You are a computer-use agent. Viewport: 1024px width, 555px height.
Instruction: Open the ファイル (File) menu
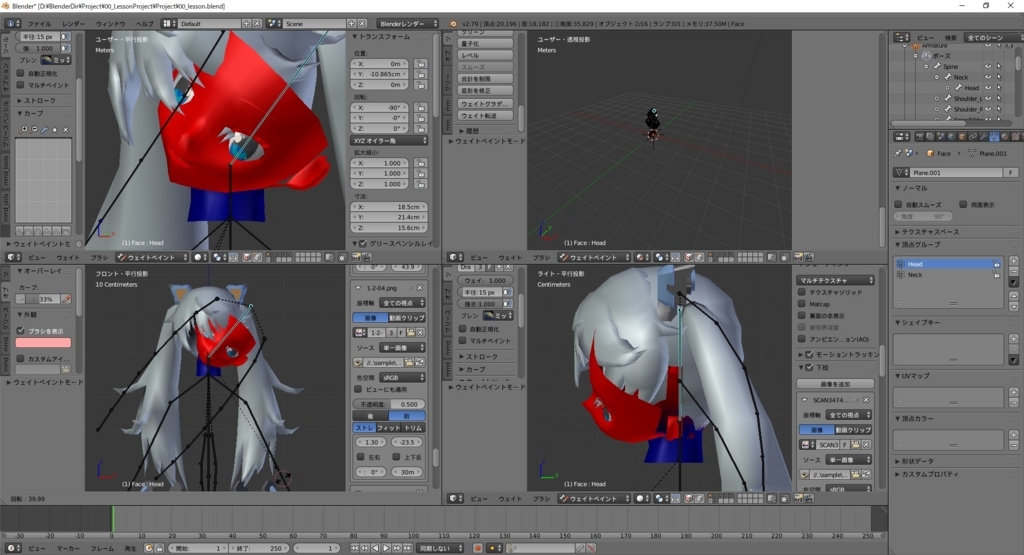[39, 24]
